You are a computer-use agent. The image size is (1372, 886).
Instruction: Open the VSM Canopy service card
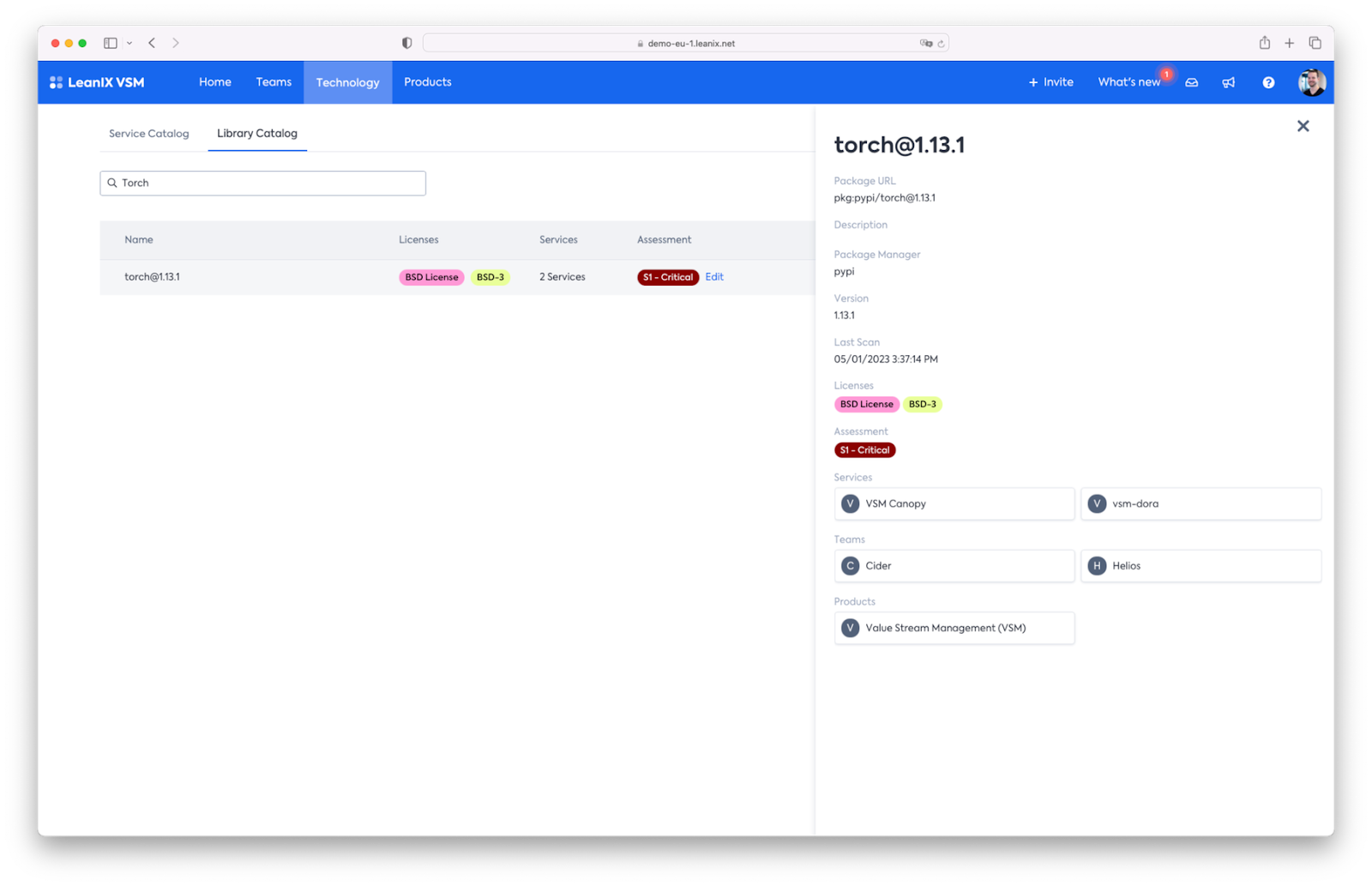pyautogui.click(x=954, y=503)
